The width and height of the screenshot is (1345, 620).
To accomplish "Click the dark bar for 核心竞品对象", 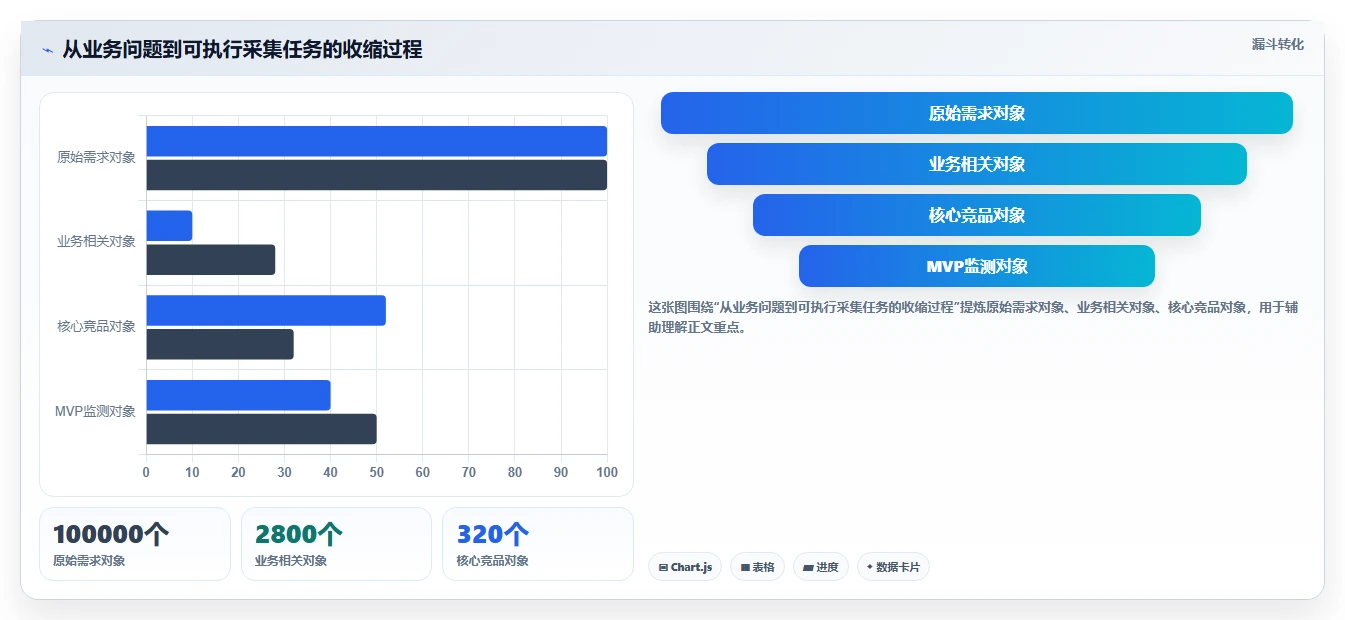I will tap(220, 344).
